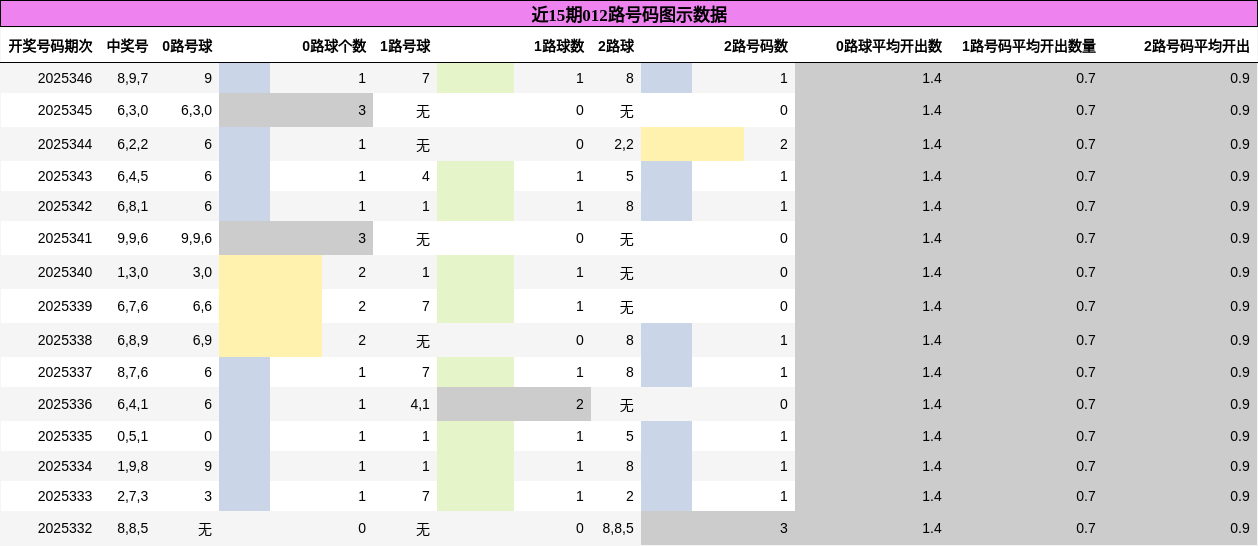Viewport: 1258px width, 546px height.
Task: Select the 1路号球 column header
Action: coord(405,46)
